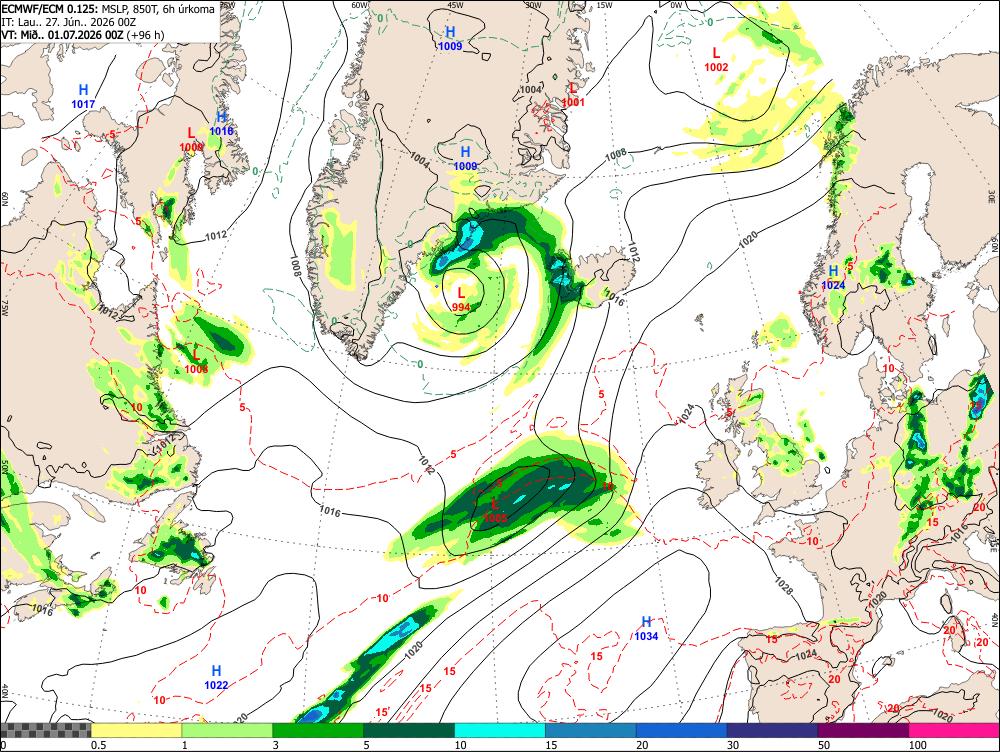The width and height of the screenshot is (1000, 752).
Task: Click the '60W' longitude label
Action: 360,4
